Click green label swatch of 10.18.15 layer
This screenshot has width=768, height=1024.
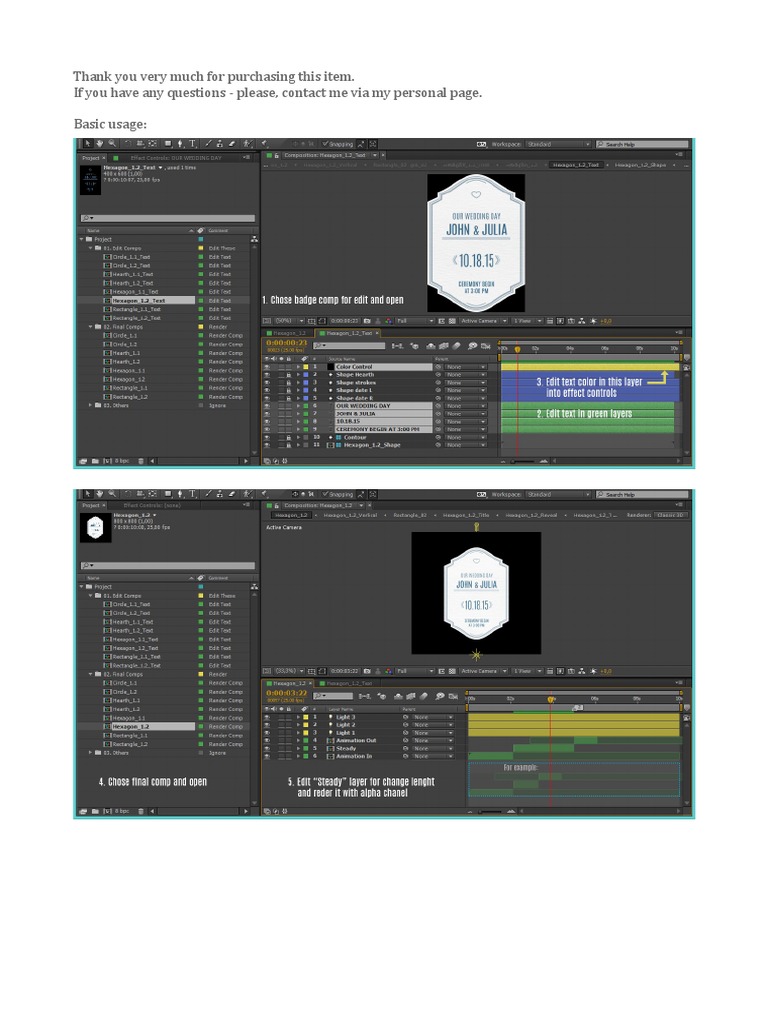click(x=305, y=422)
